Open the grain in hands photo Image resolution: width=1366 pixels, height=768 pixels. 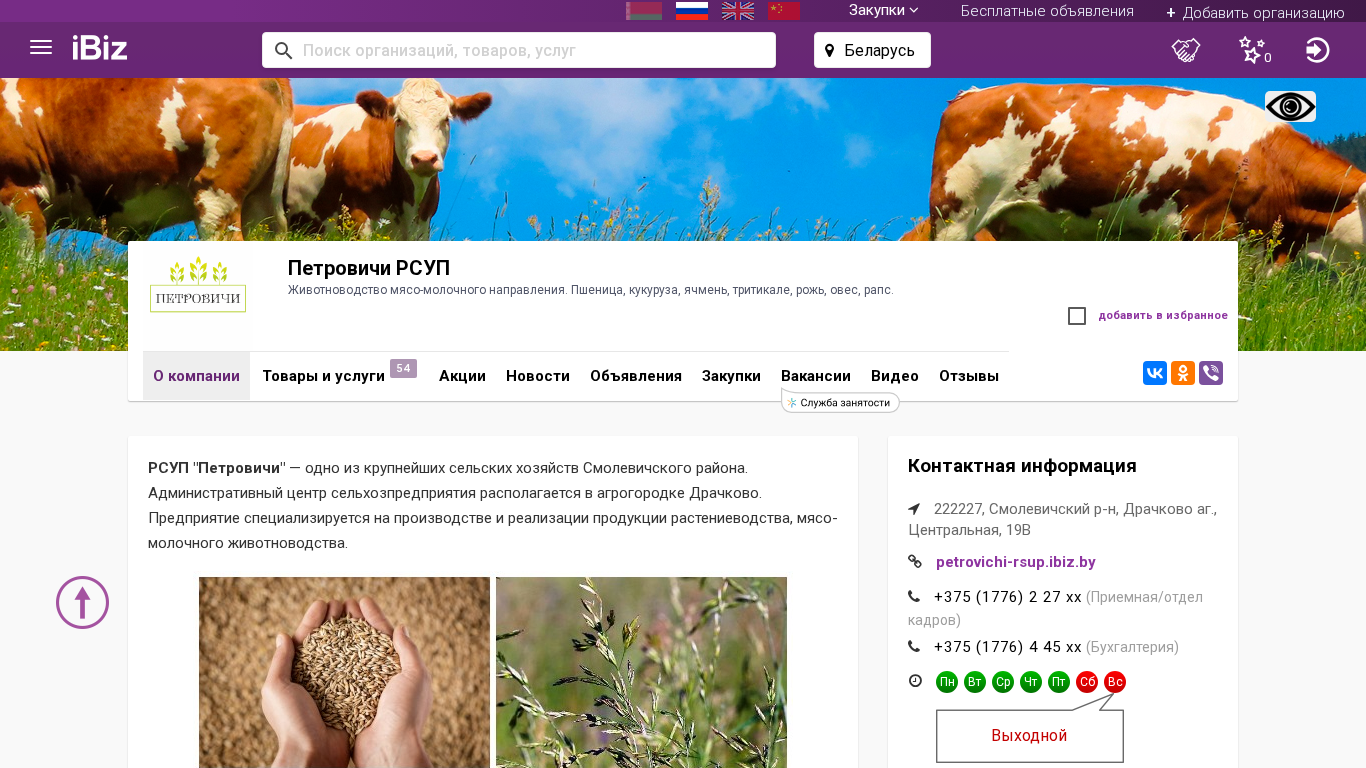coord(344,672)
